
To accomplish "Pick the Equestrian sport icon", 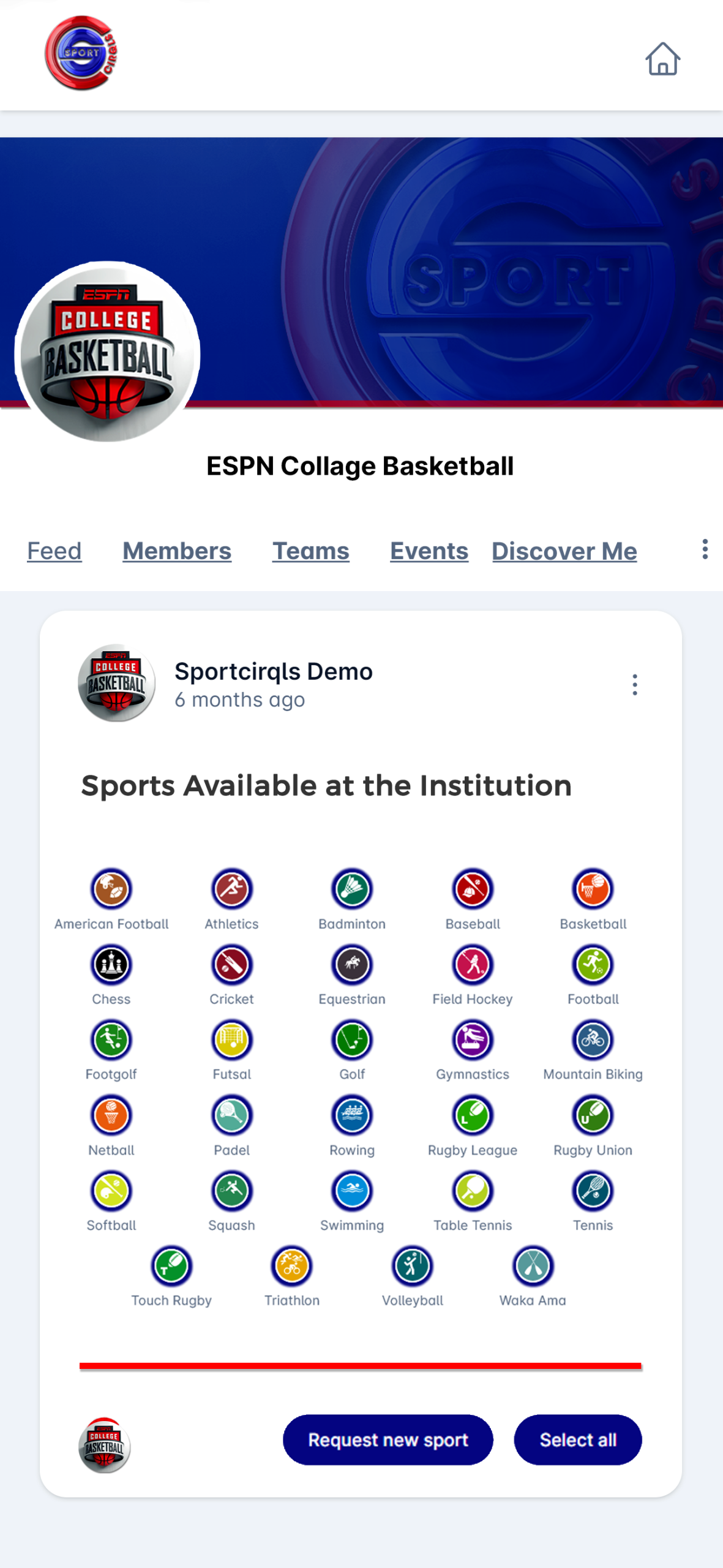I will click(x=352, y=964).
